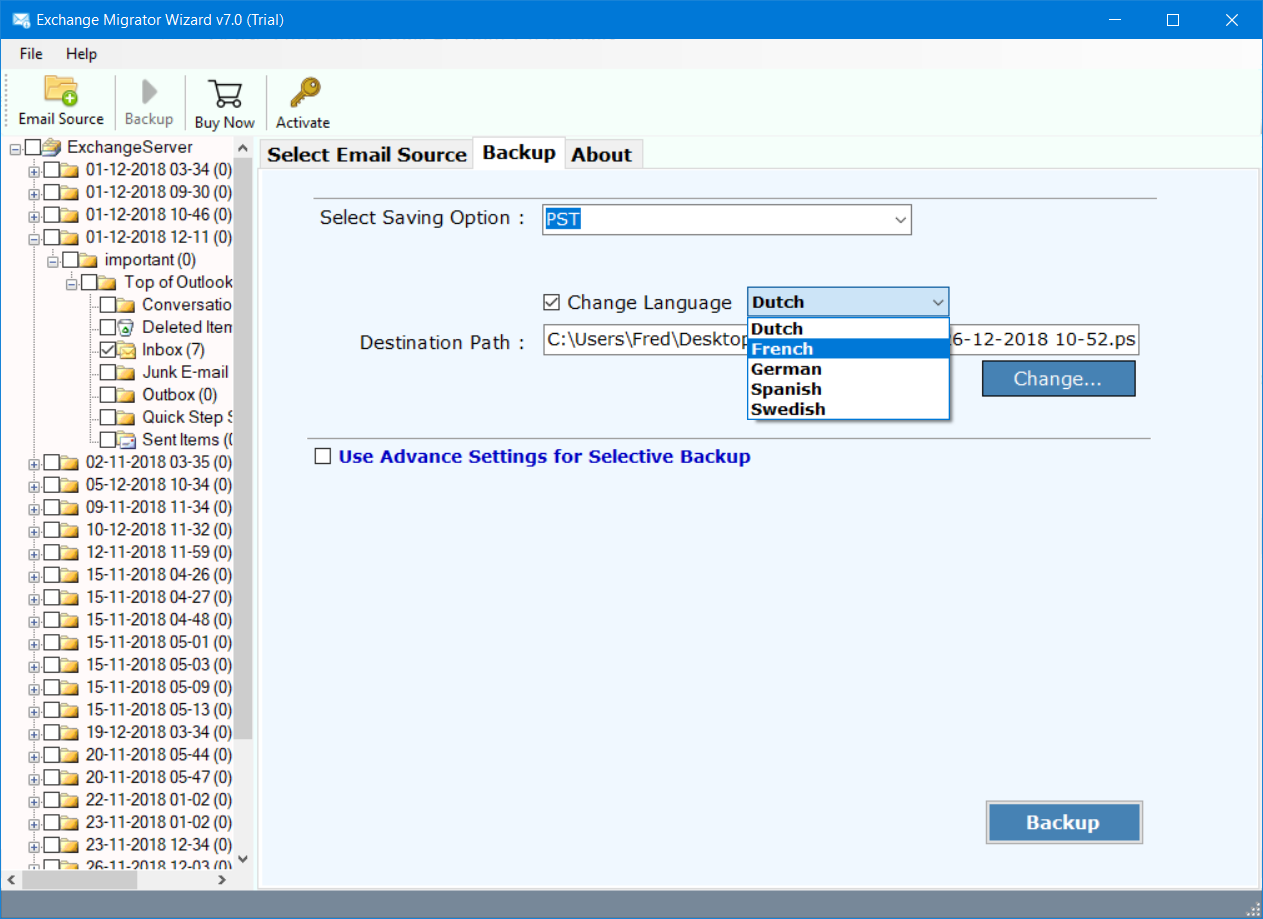Click the large Backup button
The width and height of the screenshot is (1263, 919).
1064,823
